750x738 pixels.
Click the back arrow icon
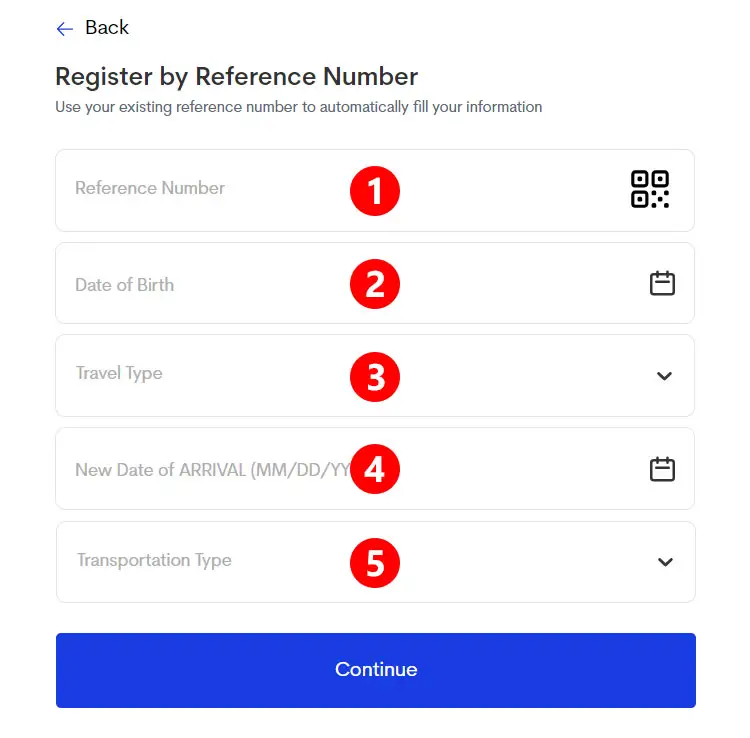(x=65, y=29)
